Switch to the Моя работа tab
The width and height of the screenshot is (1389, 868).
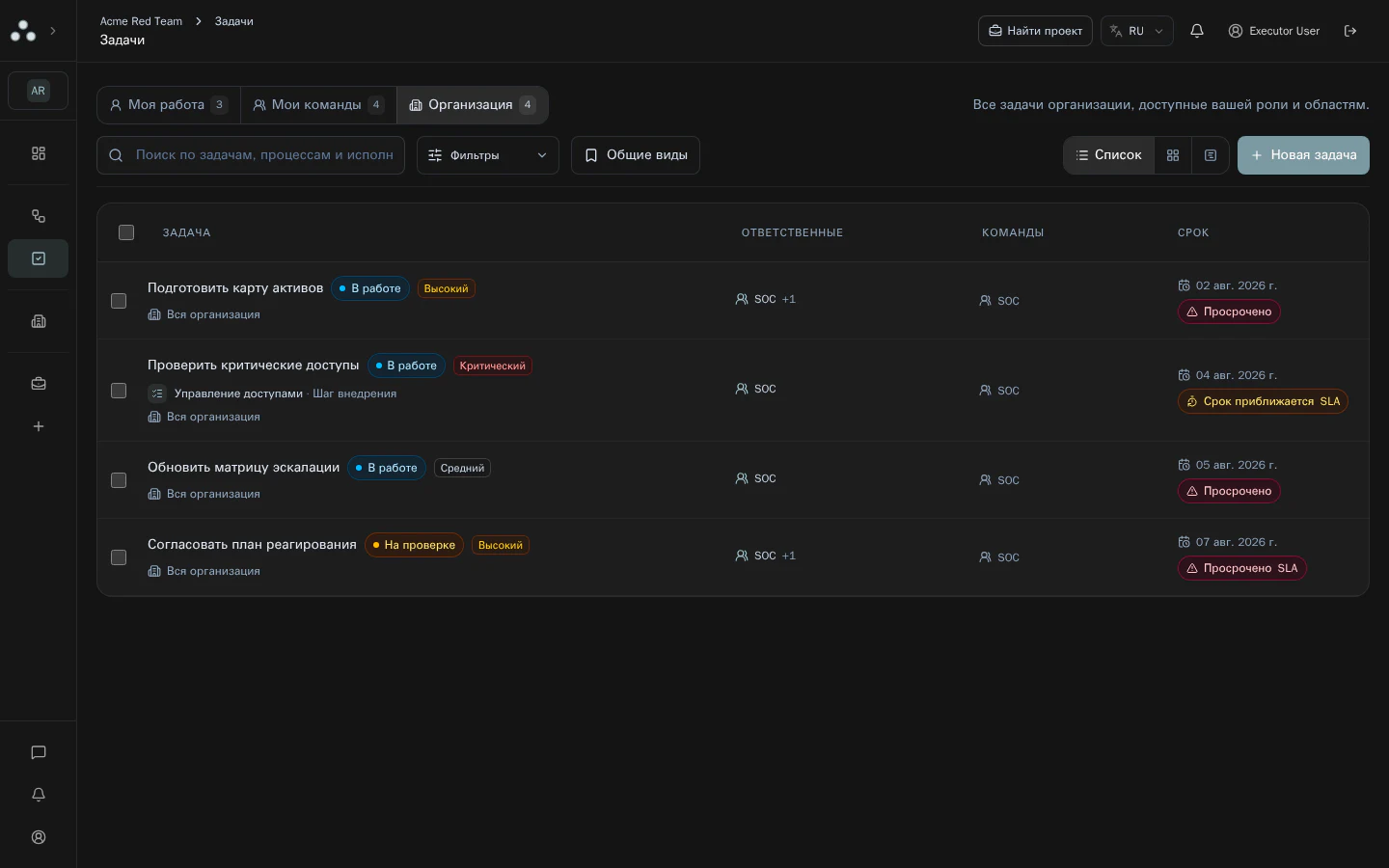coord(169,105)
